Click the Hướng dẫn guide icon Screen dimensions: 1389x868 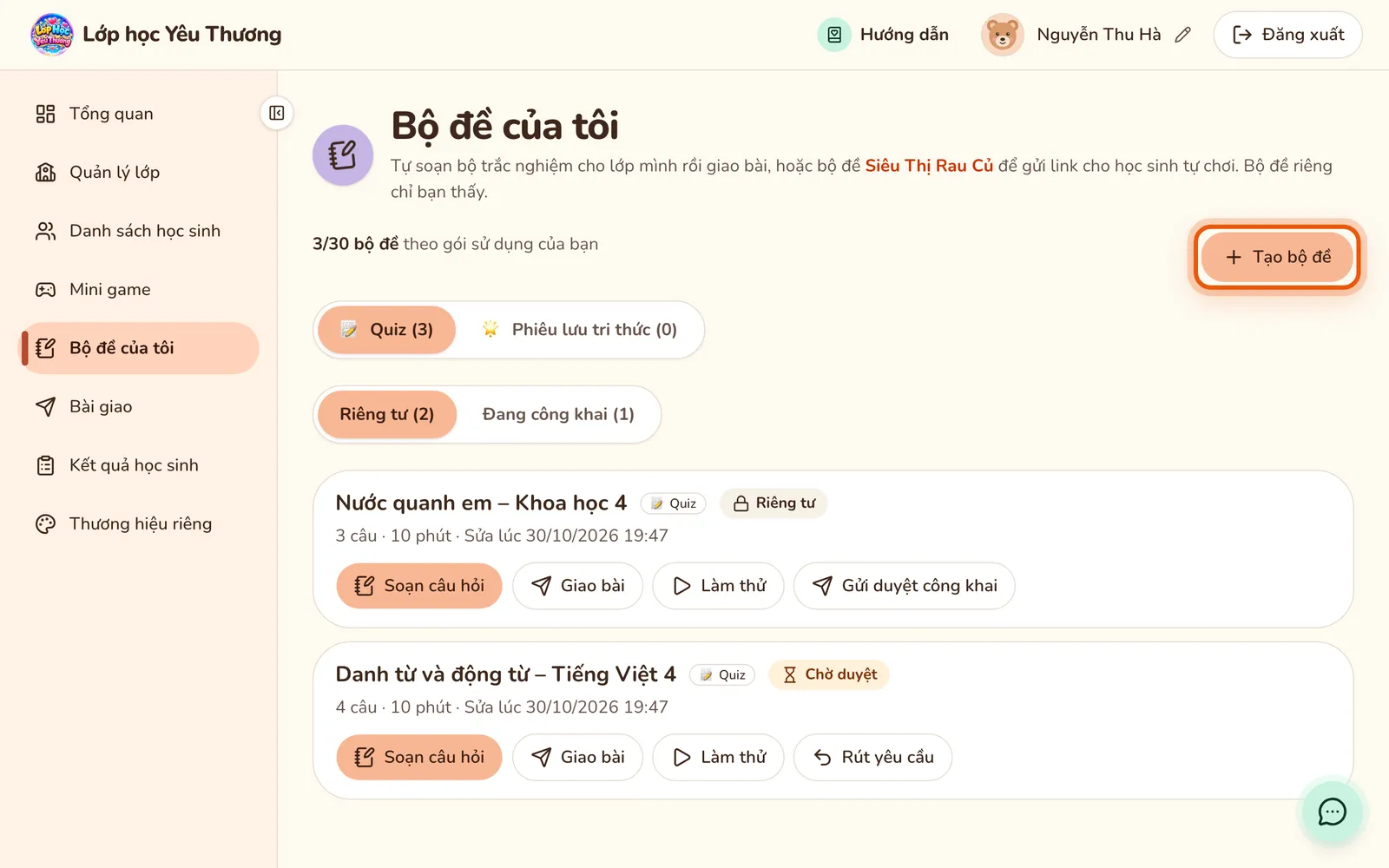834,35
